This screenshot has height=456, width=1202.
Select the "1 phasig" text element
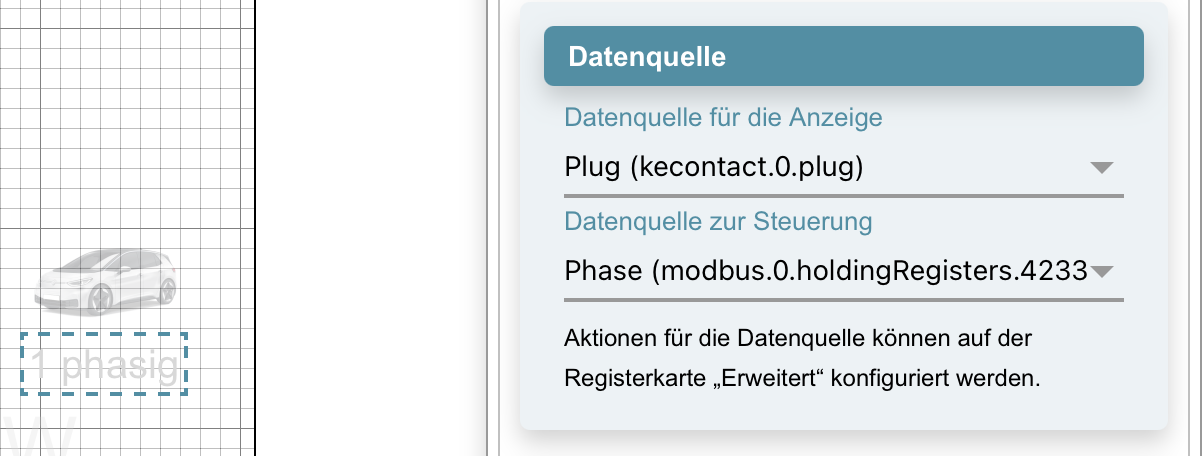[x=104, y=367]
